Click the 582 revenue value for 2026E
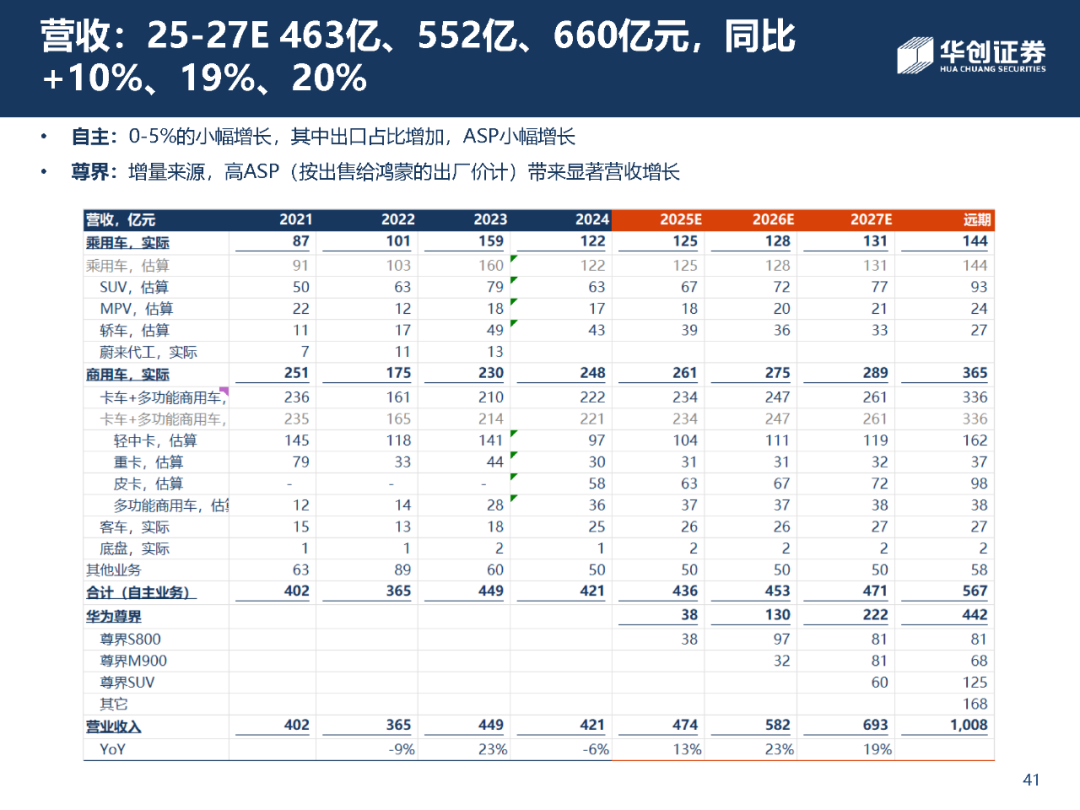This screenshot has height=810, width=1080. (777, 725)
